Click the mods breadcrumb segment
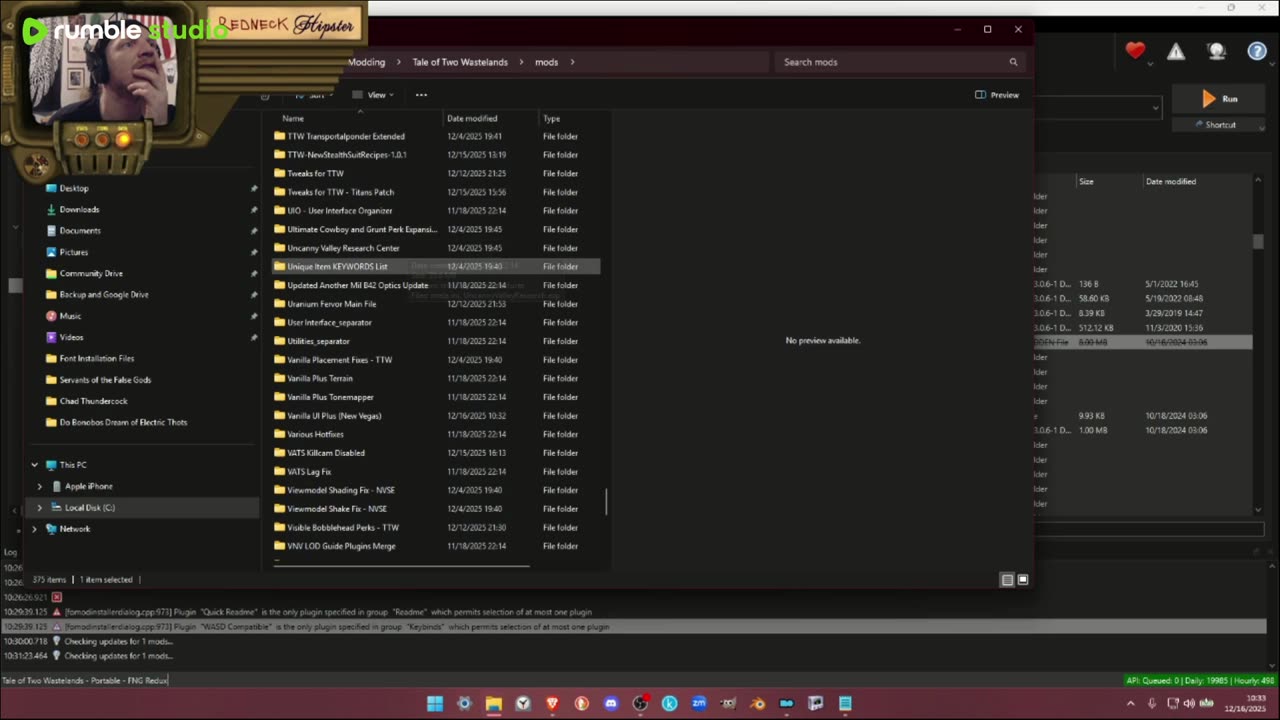The height and width of the screenshot is (720, 1280). pyautogui.click(x=546, y=62)
